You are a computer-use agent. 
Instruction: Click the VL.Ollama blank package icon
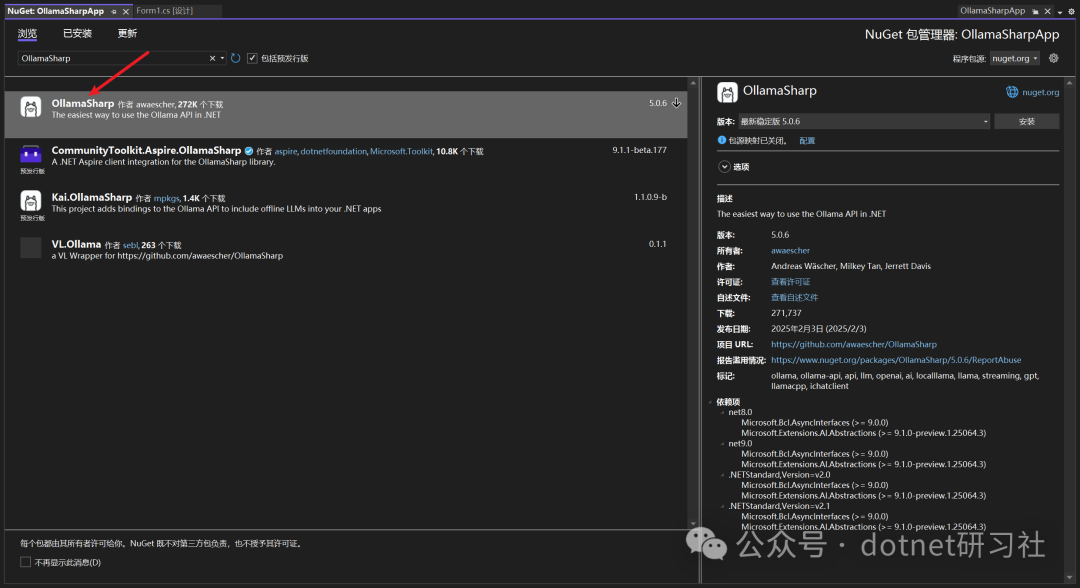[x=30, y=247]
